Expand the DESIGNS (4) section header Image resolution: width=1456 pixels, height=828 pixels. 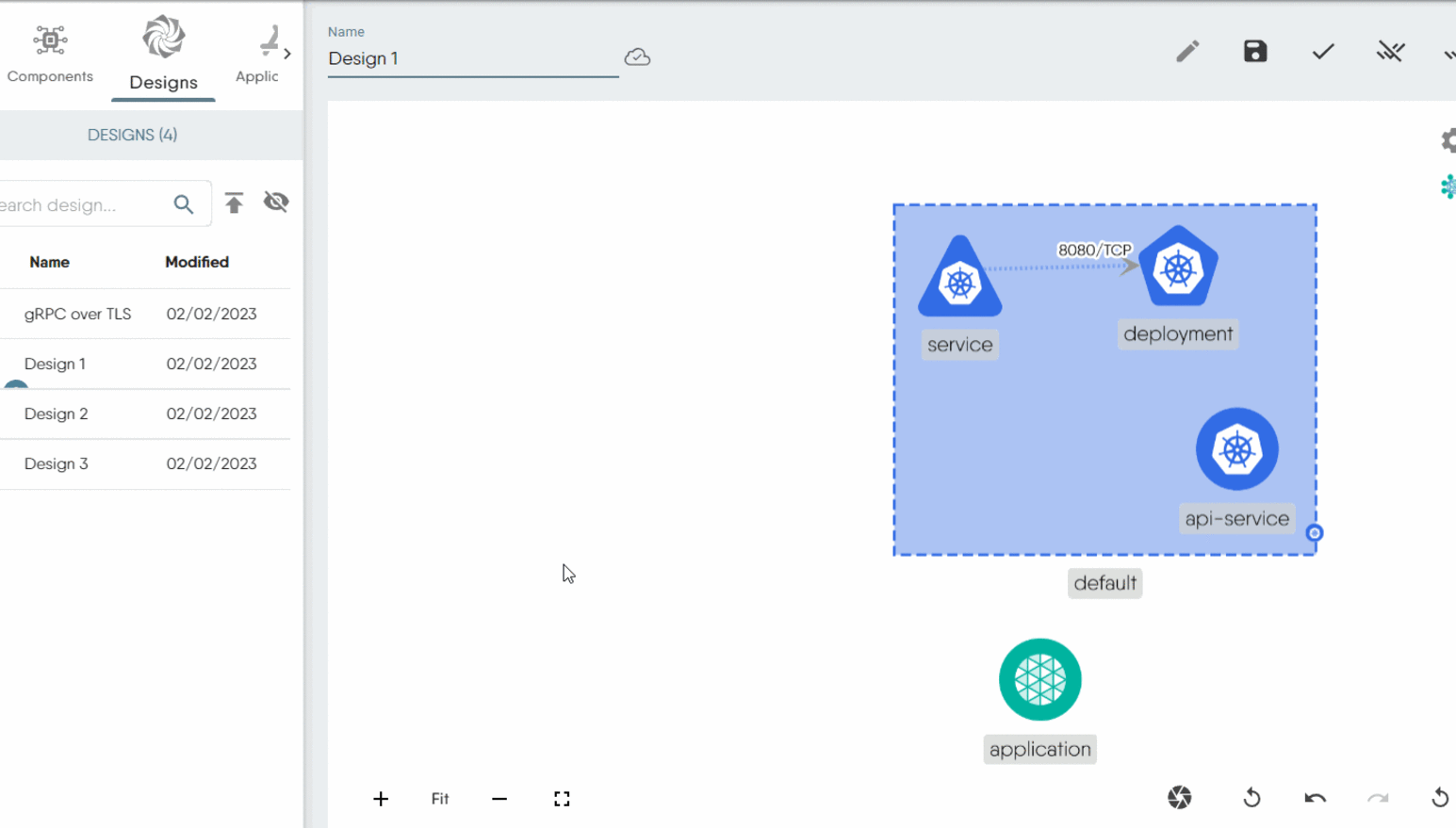pyautogui.click(x=132, y=135)
